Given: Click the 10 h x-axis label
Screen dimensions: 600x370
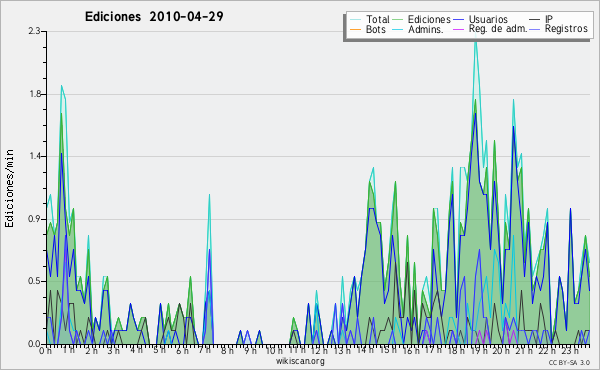Looking at the screenshot, I should pos(274,351).
